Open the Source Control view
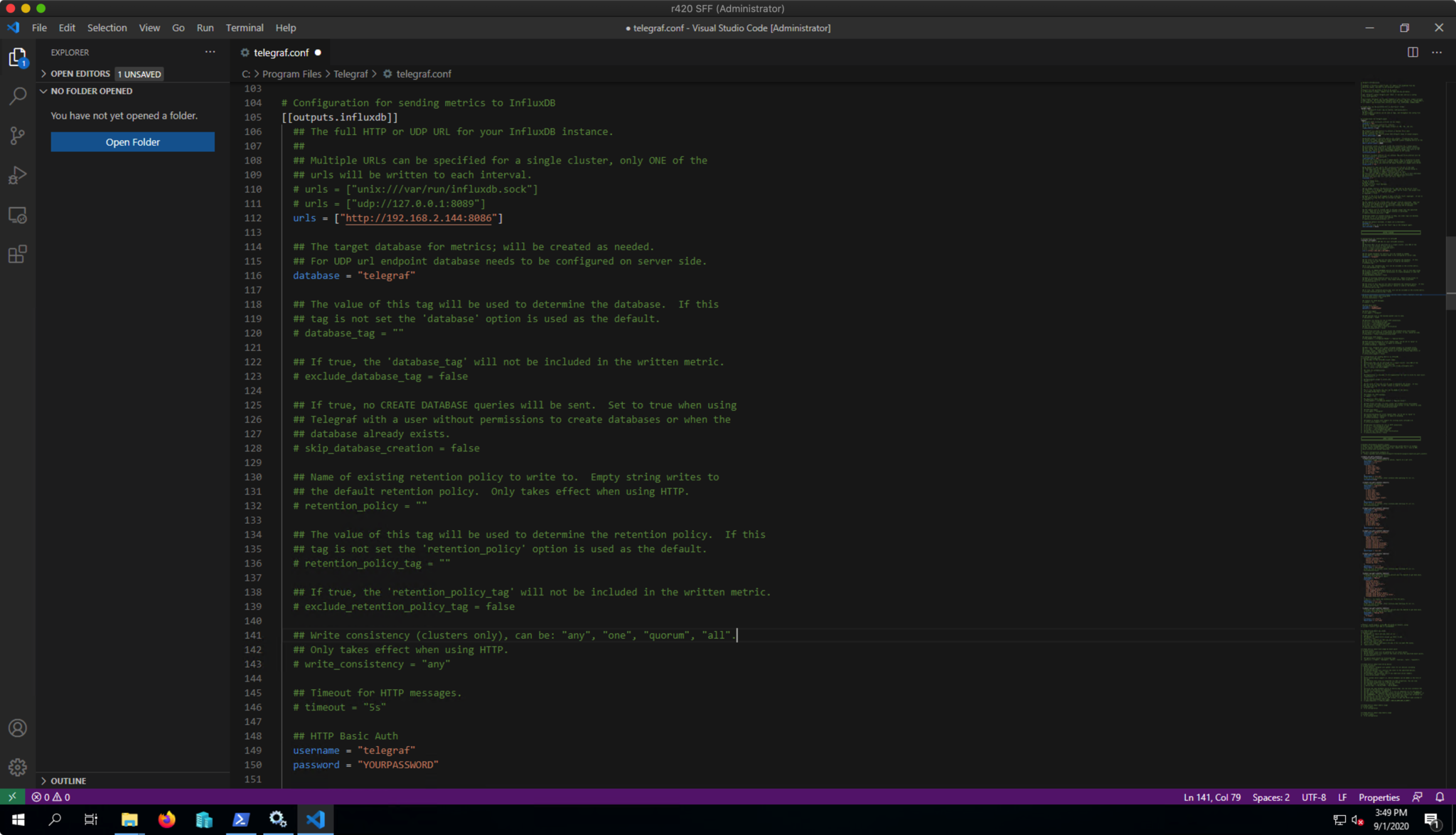This screenshot has width=1456, height=835. click(x=18, y=136)
